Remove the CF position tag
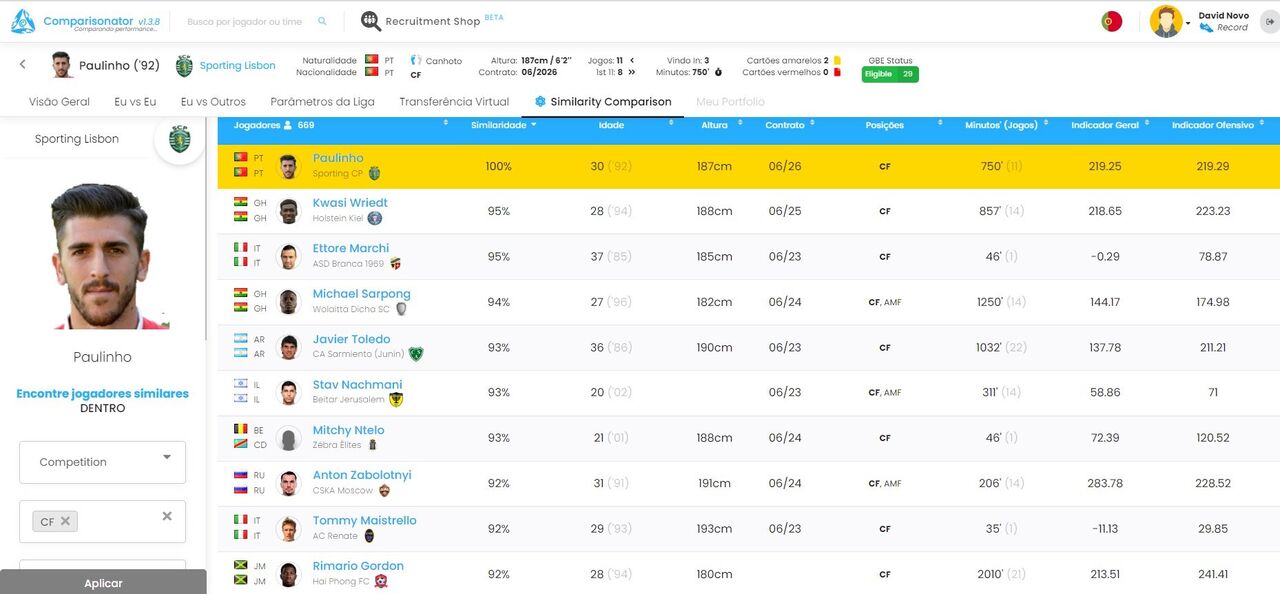1280x594 pixels. coord(65,521)
